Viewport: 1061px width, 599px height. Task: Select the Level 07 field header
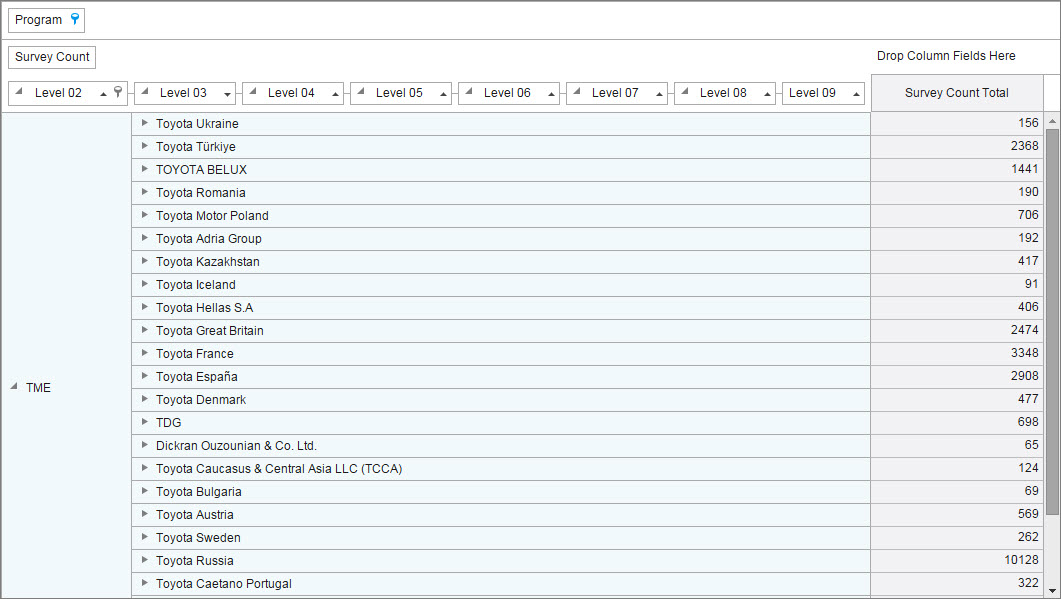[x=616, y=93]
